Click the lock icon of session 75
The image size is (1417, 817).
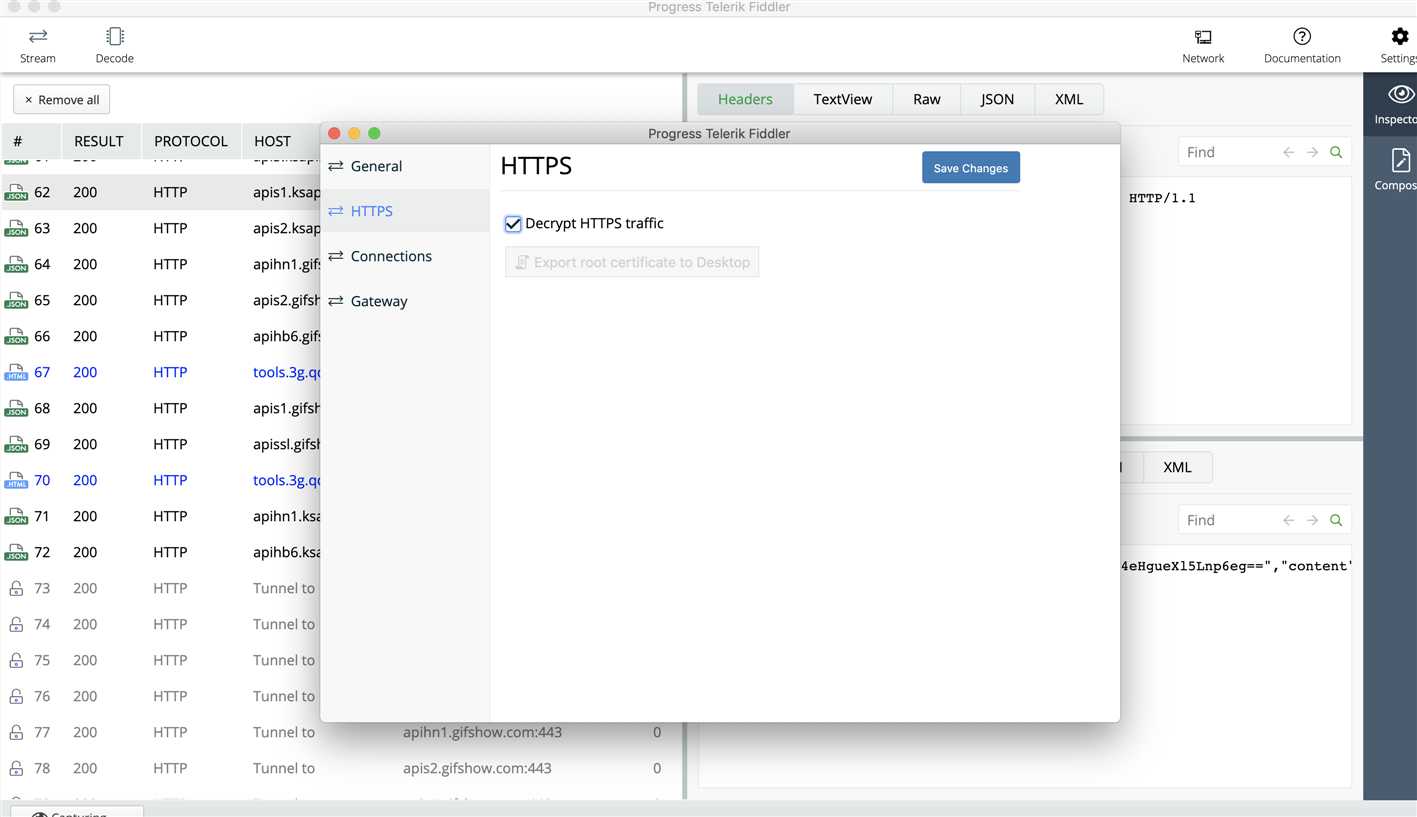[x=16, y=660]
